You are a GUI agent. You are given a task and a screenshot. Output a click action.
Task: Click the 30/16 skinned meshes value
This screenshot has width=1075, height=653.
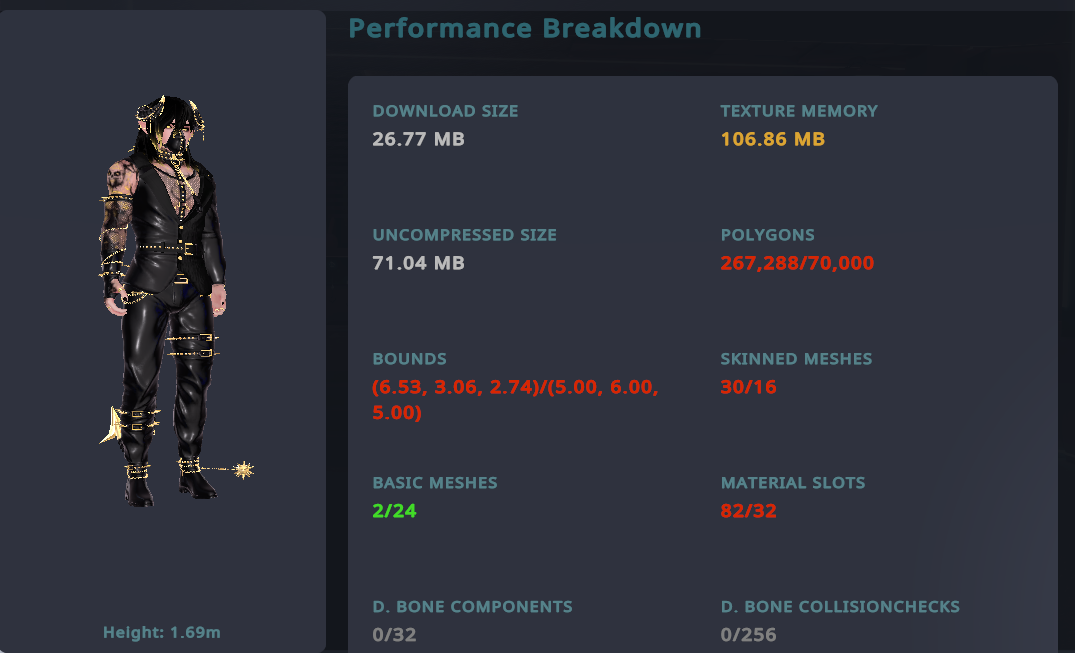748,387
